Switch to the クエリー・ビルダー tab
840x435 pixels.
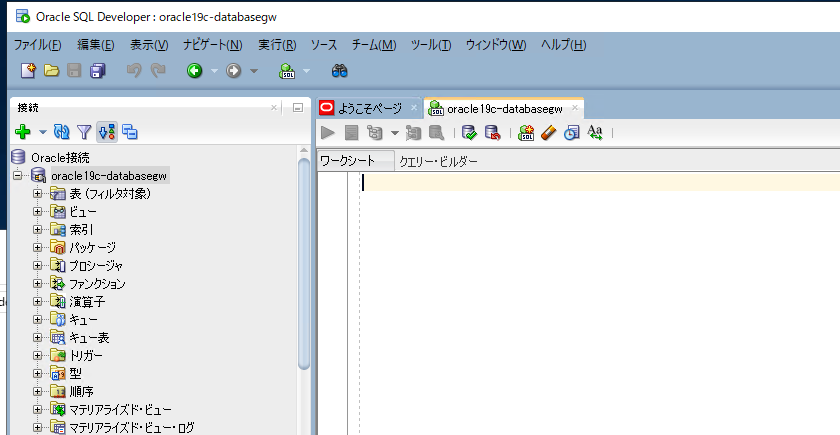pyautogui.click(x=438, y=161)
